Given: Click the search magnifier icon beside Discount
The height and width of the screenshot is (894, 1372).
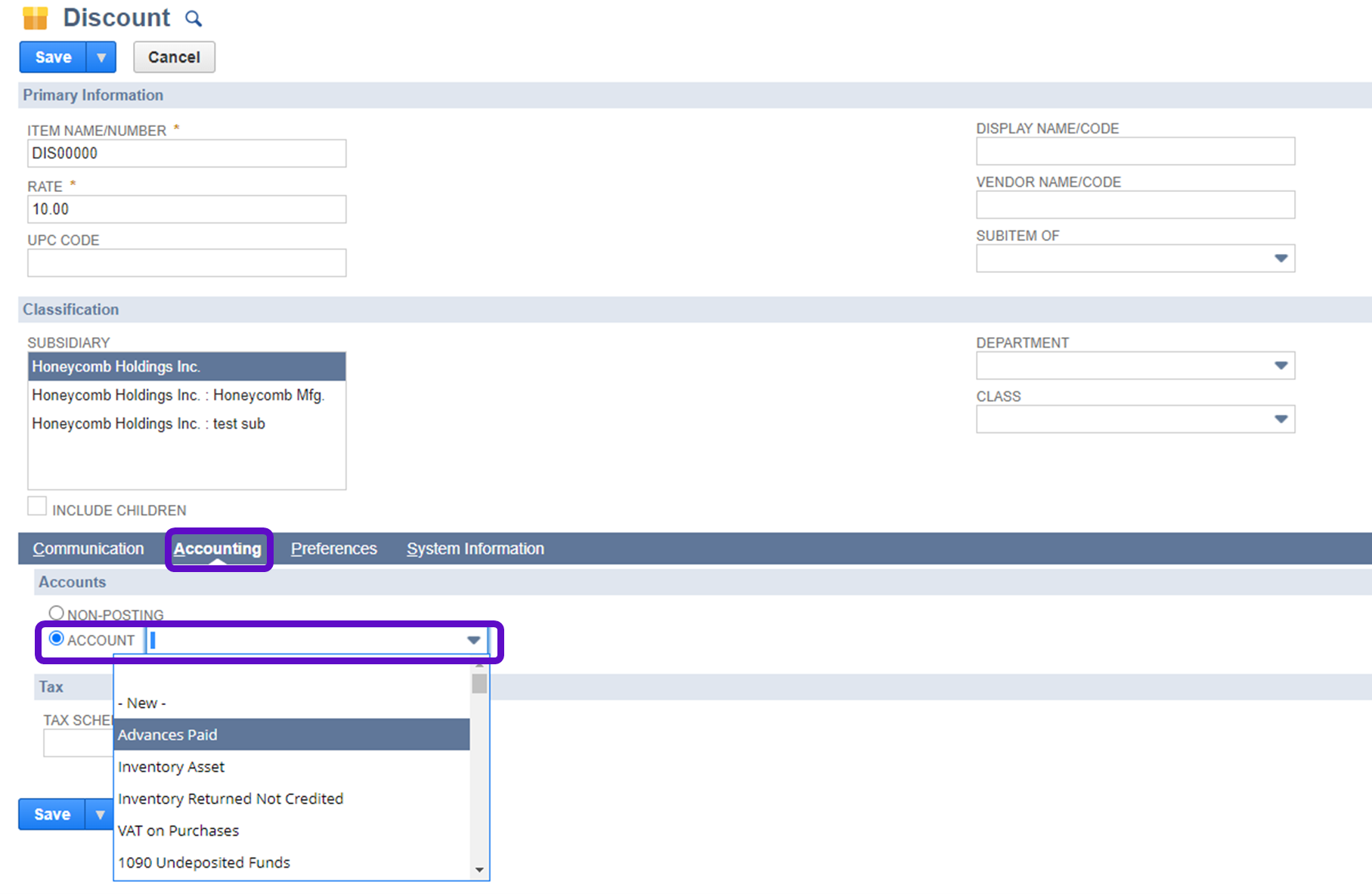Looking at the screenshot, I should tap(194, 19).
